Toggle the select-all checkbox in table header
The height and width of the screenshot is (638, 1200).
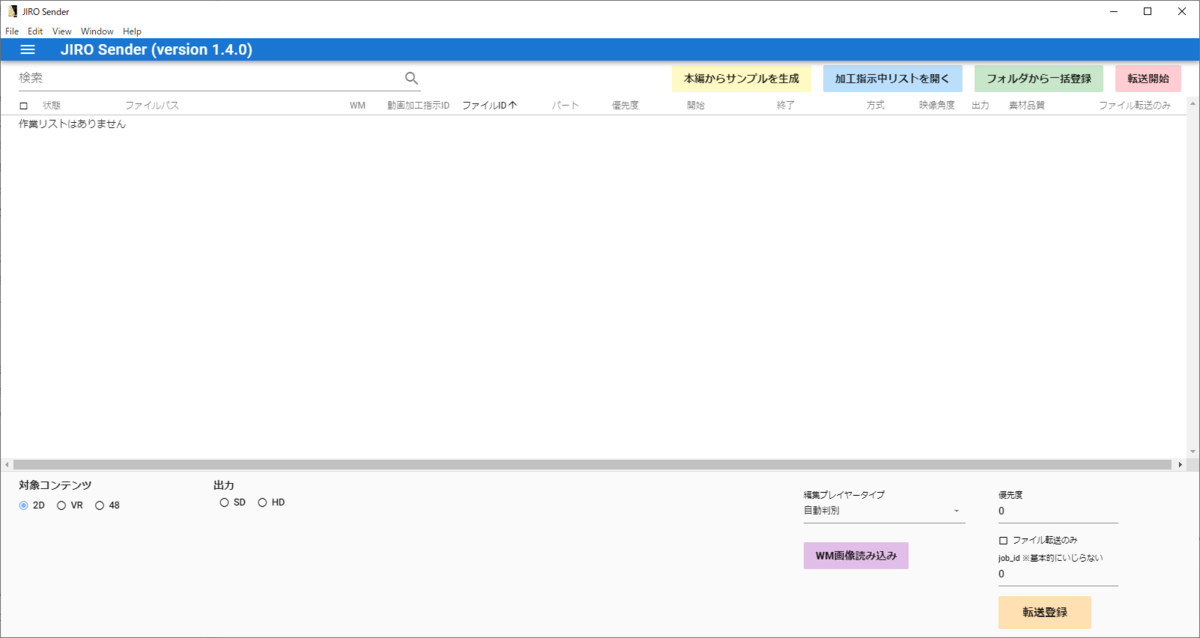(24, 105)
